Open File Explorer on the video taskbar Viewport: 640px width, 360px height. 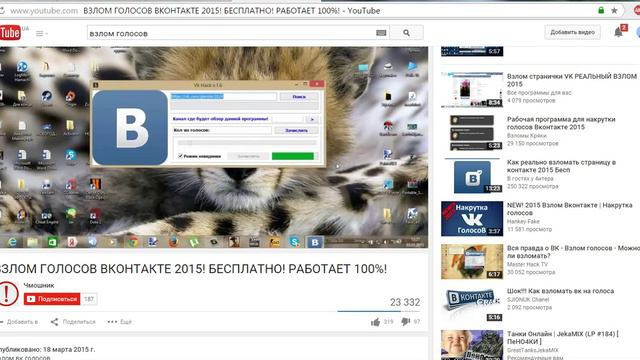pos(32,242)
